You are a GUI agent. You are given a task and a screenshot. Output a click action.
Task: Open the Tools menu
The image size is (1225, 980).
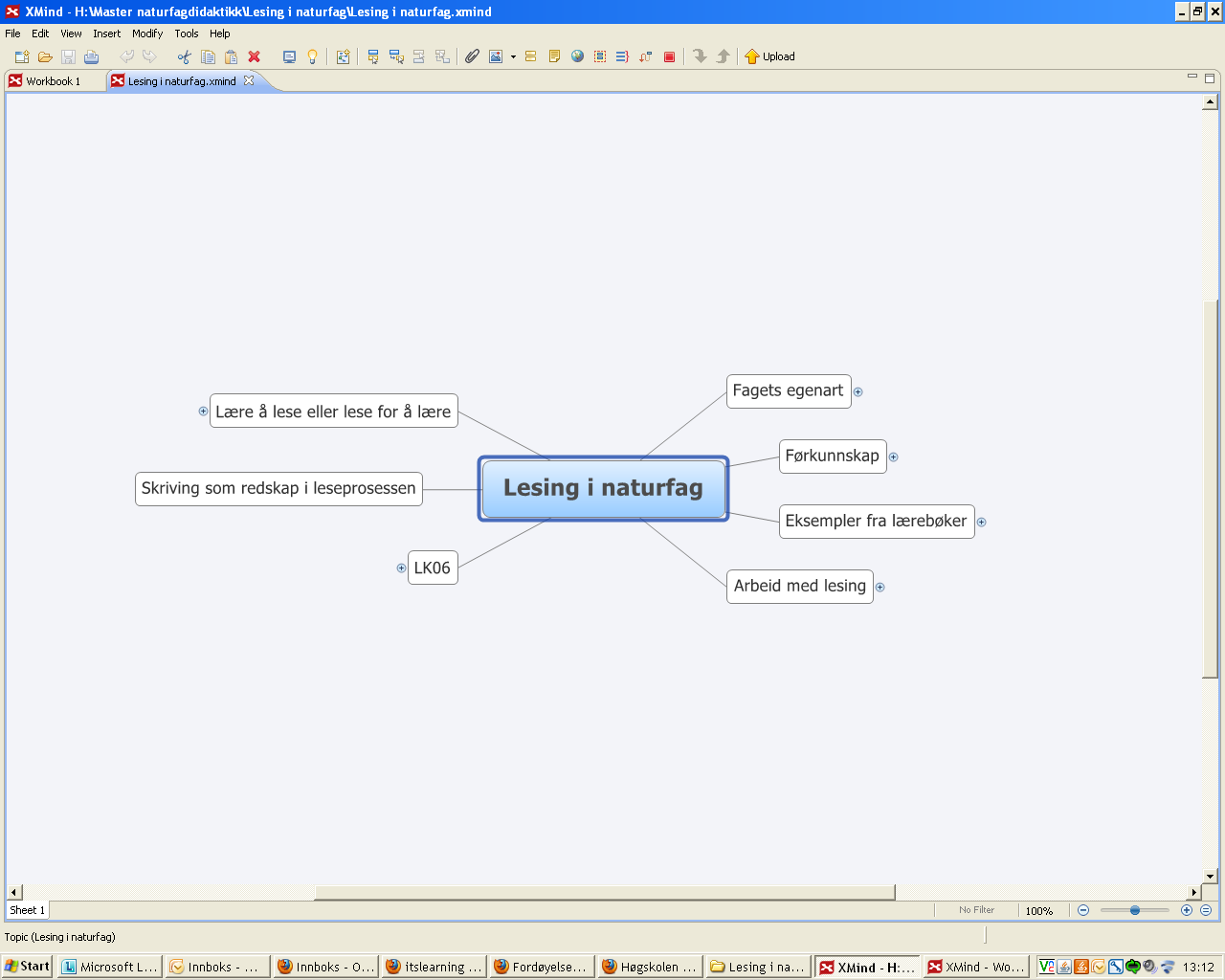coord(187,33)
